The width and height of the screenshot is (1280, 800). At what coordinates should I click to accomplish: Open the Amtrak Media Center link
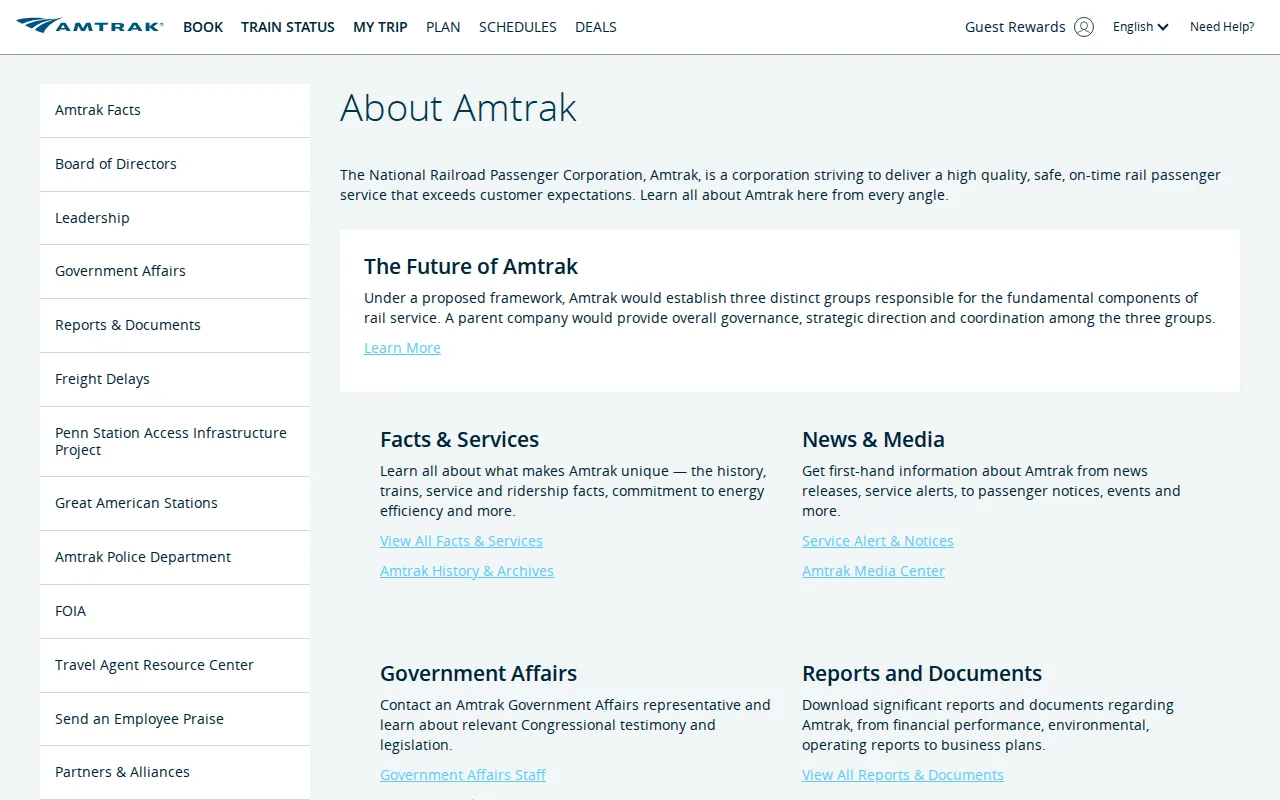tap(873, 571)
